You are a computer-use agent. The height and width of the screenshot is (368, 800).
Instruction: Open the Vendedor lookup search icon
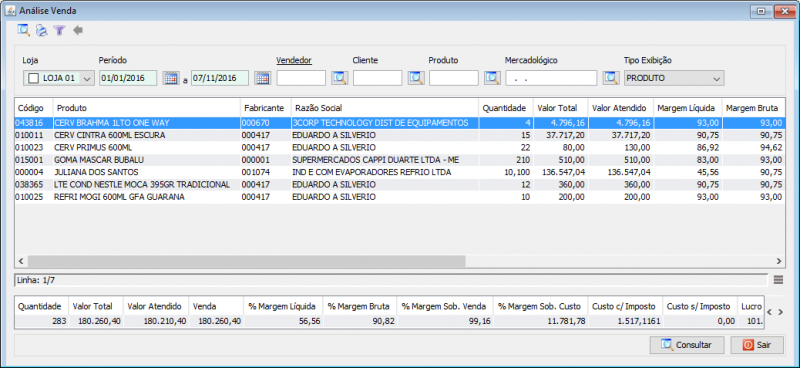pyautogui.click(x=339, y=78)
